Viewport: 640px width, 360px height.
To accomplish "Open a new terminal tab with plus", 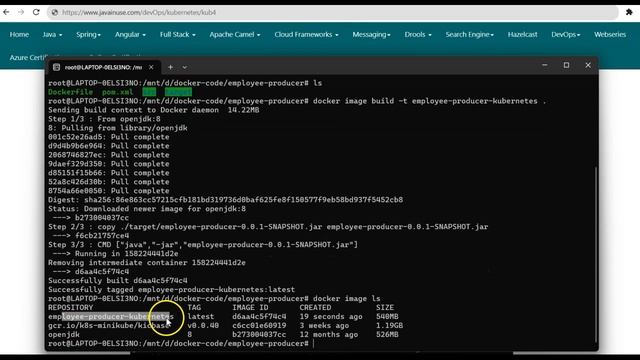I will coord(170,67).
